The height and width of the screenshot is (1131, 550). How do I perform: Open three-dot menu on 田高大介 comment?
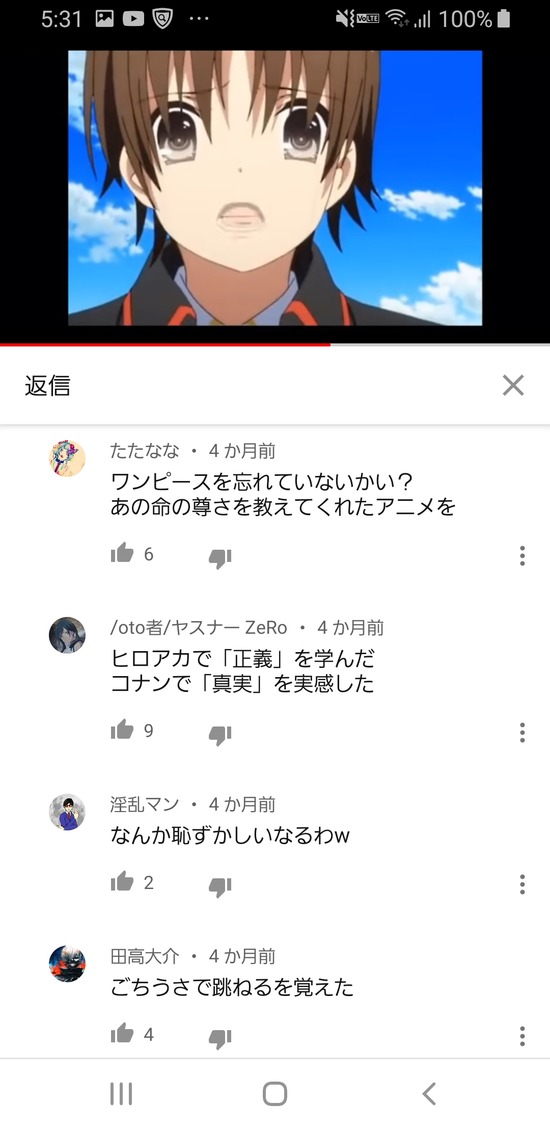click(522, 1037)
